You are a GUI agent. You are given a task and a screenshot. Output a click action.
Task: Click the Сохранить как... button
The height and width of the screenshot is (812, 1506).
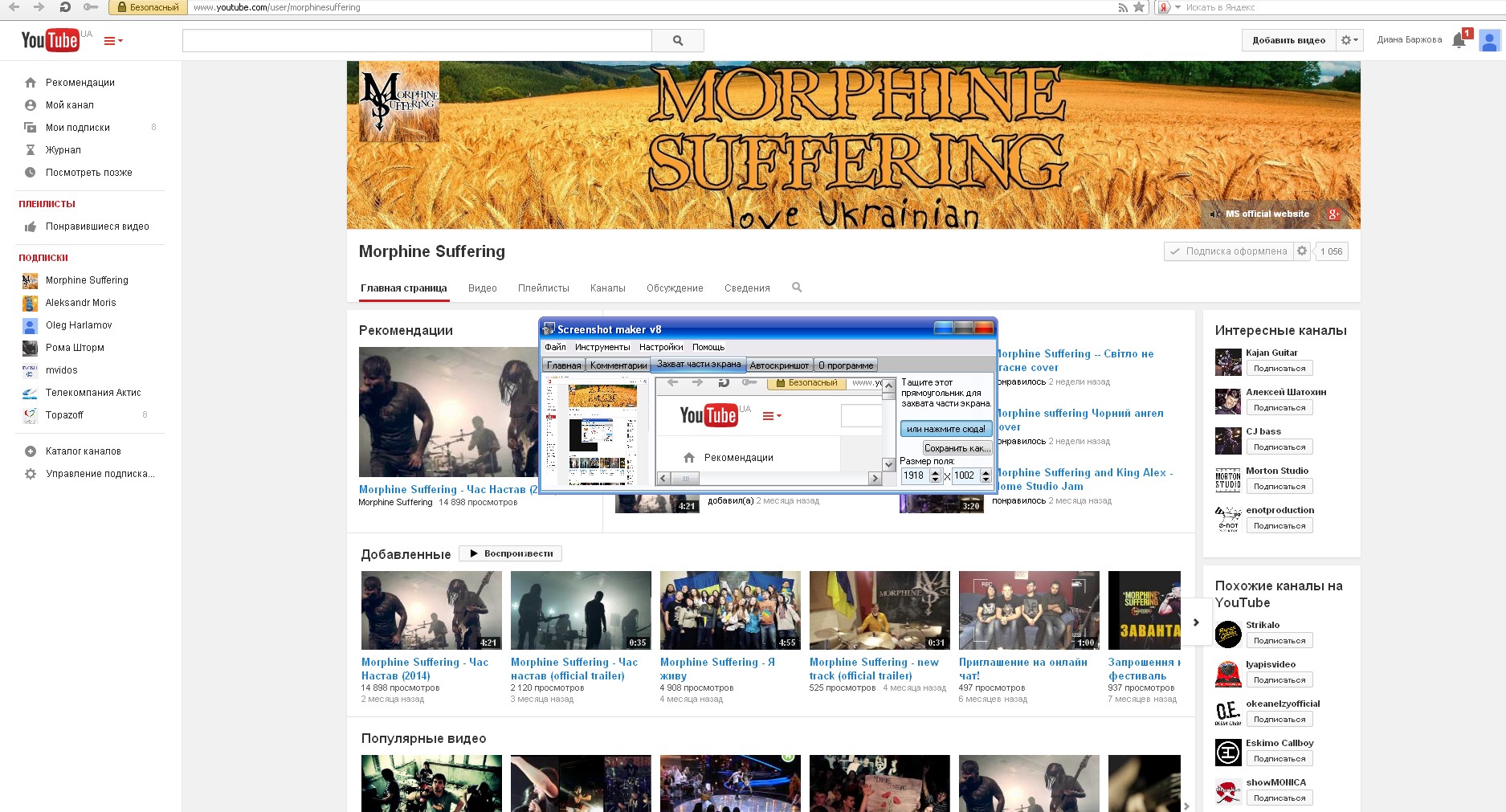coord(957,448)
